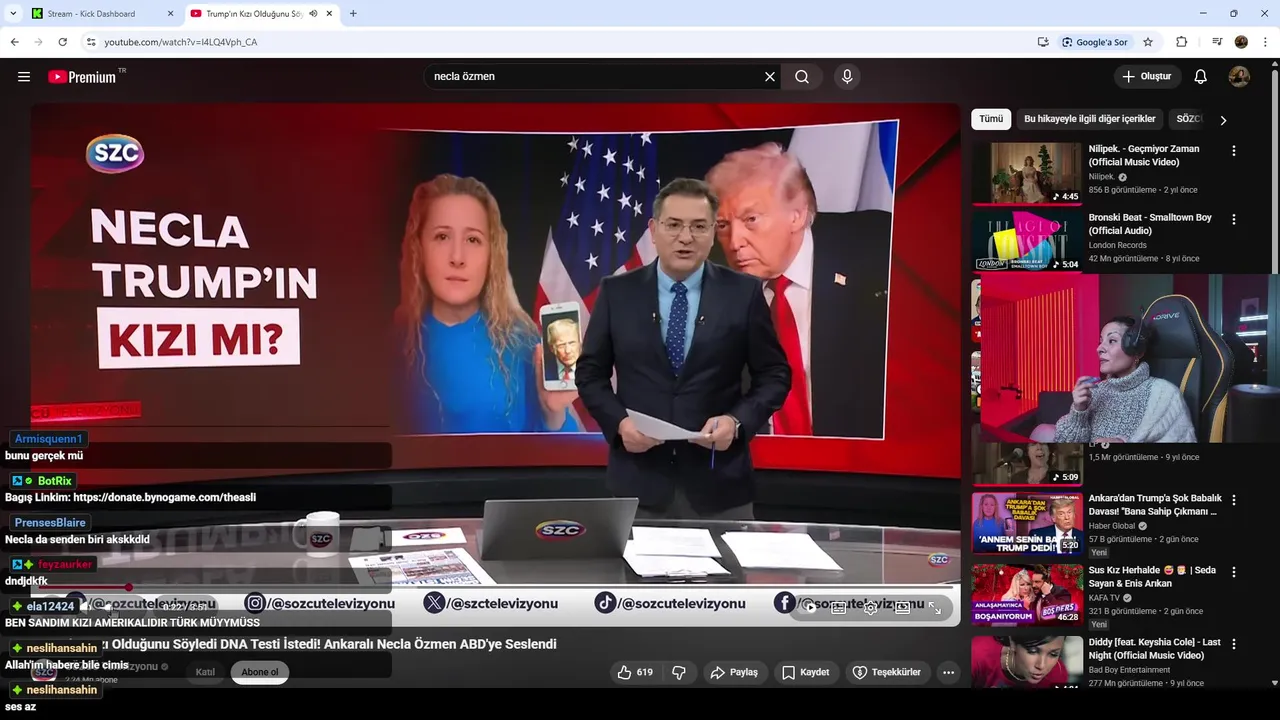Open options for Sus Kız Herhalde video
This screenshot has width=1280, height=720.
point(1233,572)
